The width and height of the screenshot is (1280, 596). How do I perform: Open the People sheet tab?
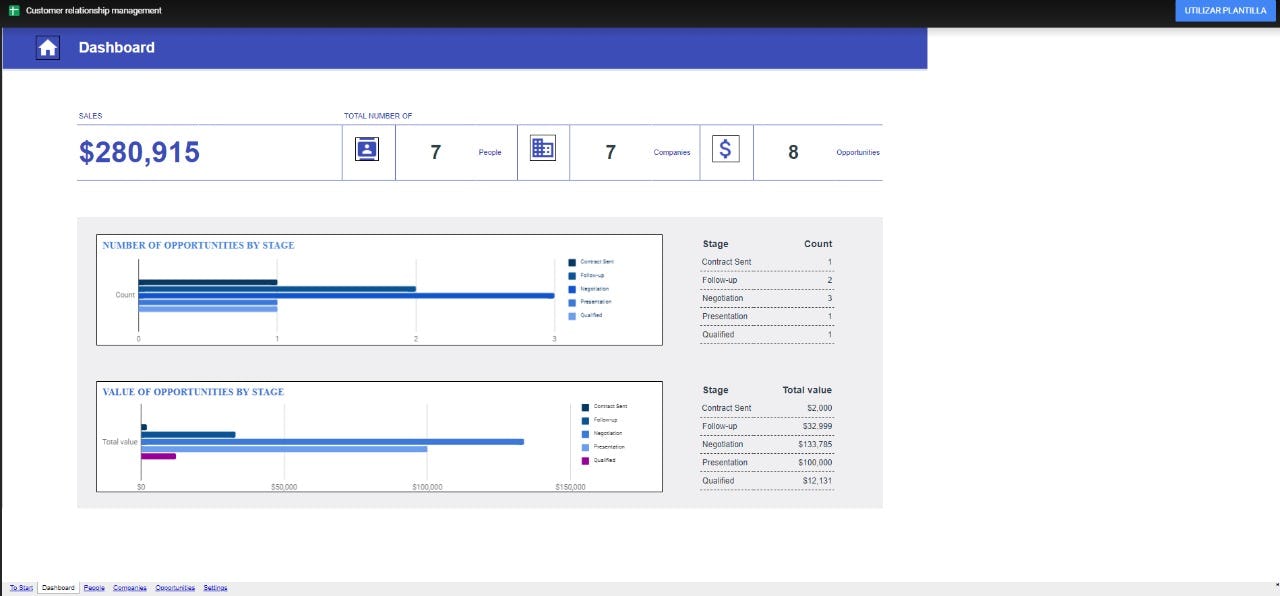[94, 588]
